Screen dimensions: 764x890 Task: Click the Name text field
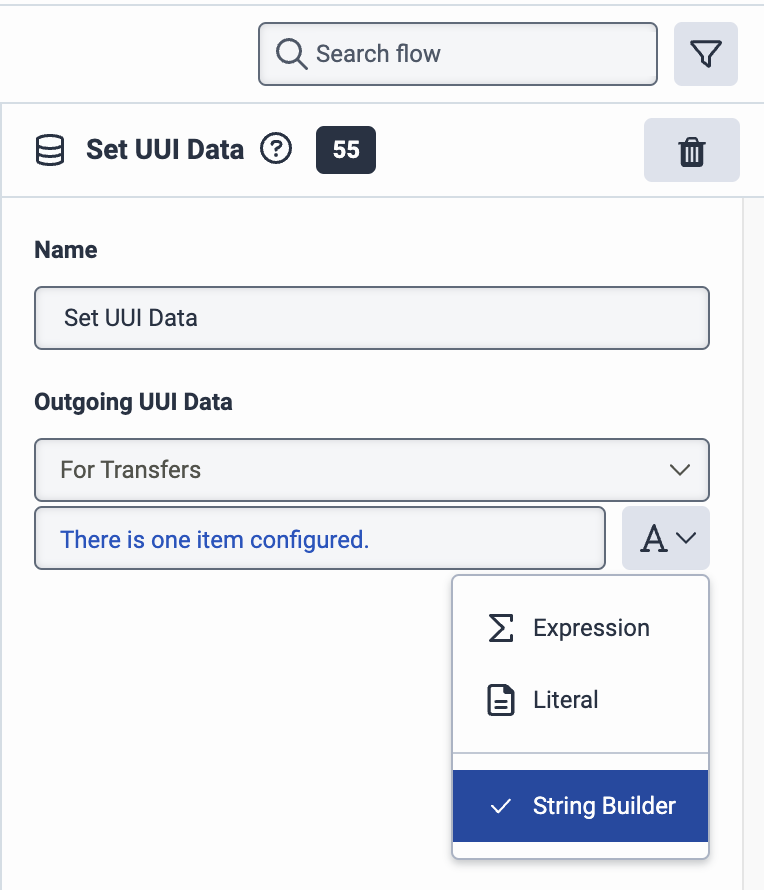coord(371,318)
